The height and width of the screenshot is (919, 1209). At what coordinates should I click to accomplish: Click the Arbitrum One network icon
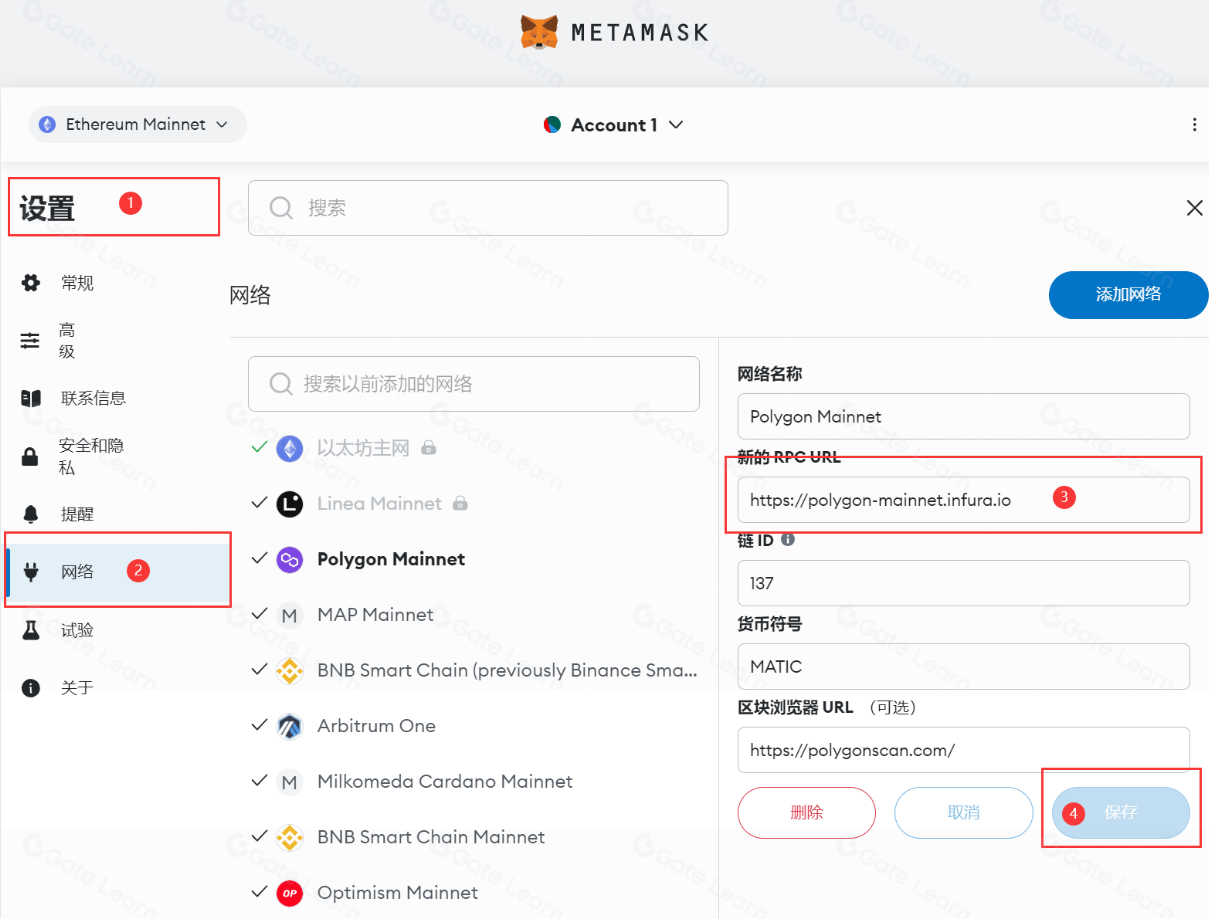(x=290, y=726)
